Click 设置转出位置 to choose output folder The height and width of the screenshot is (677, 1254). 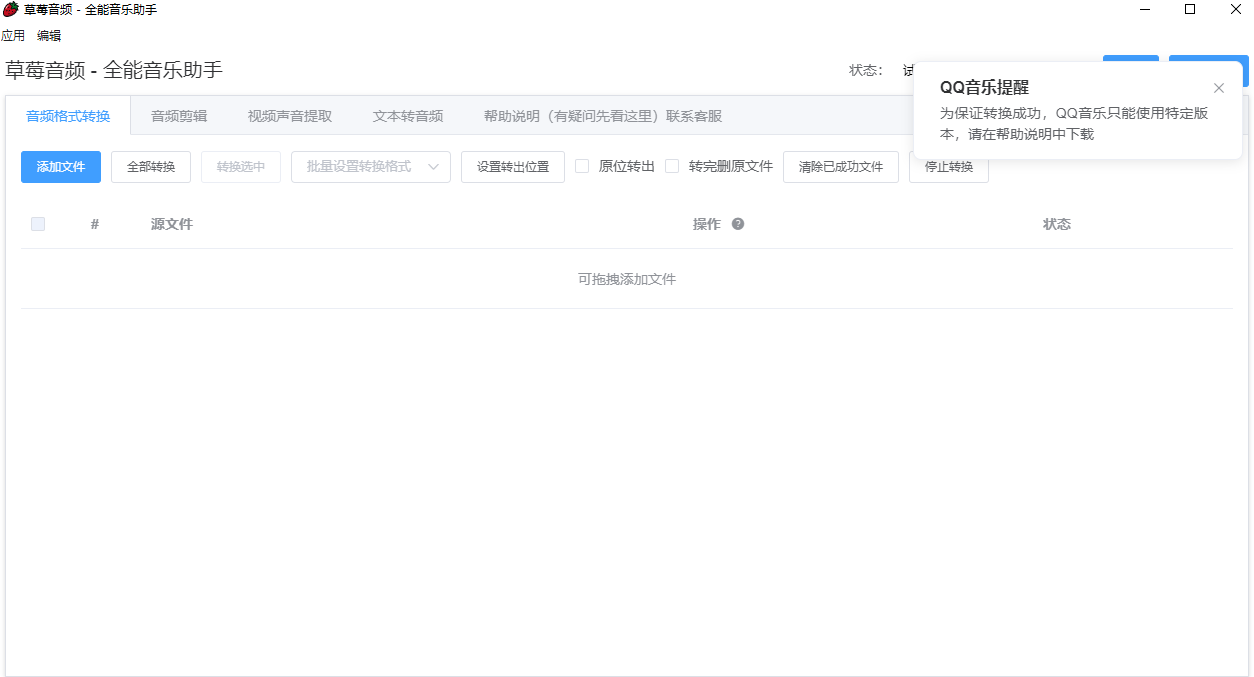pyautogui.click(x=513, y=167)
